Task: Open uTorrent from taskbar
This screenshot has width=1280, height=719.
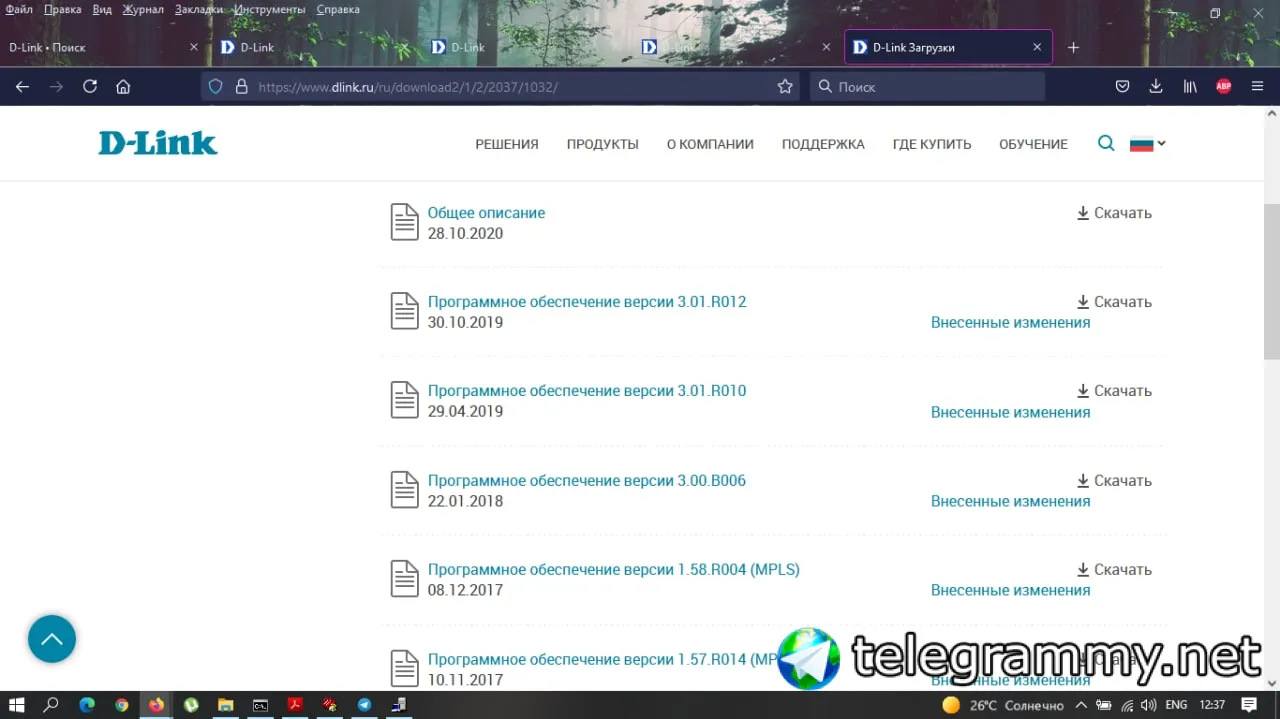Action: coord(191,705)
